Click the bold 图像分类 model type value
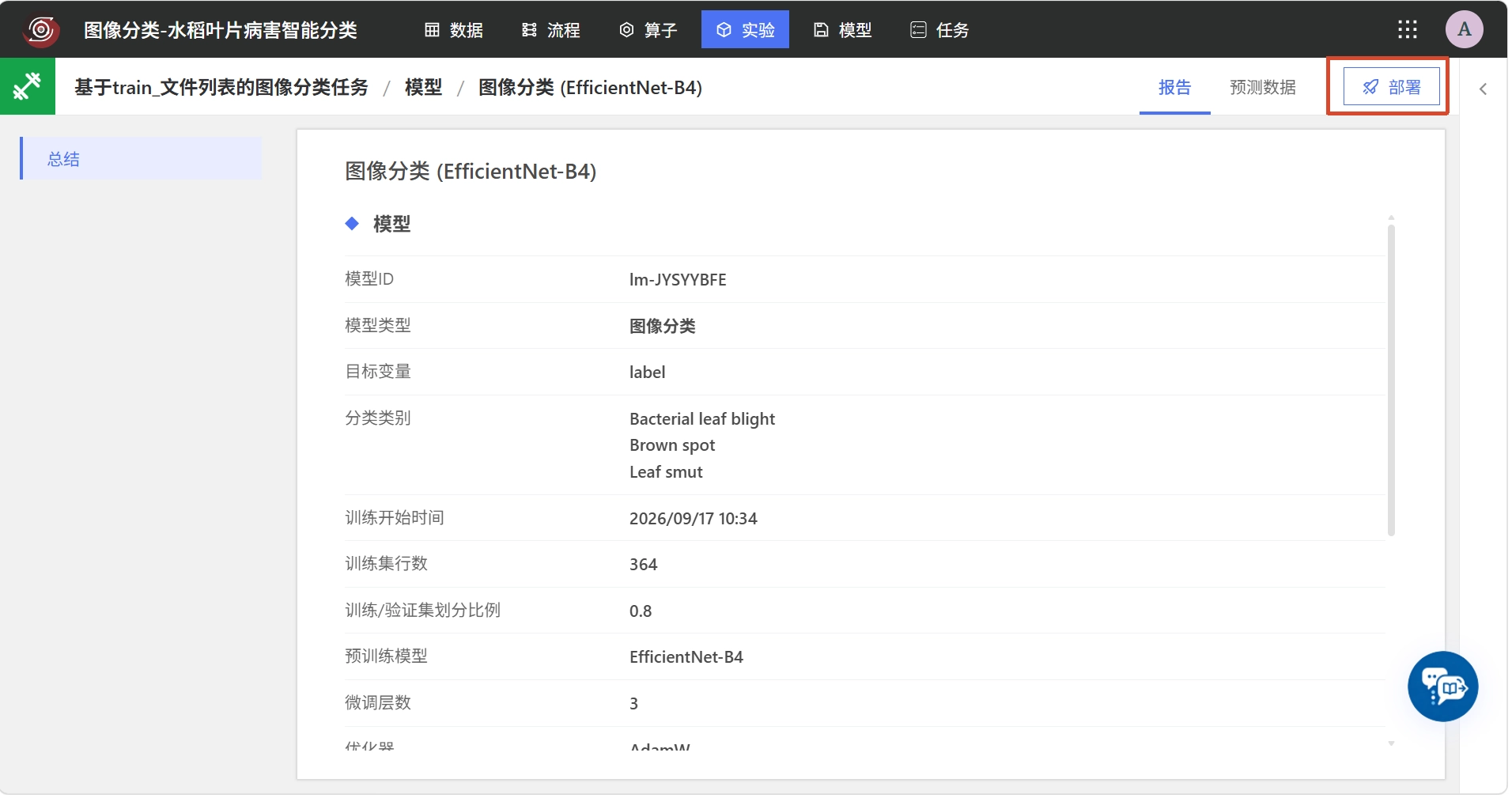This screenshot has width=1512, height=798. 663,326
